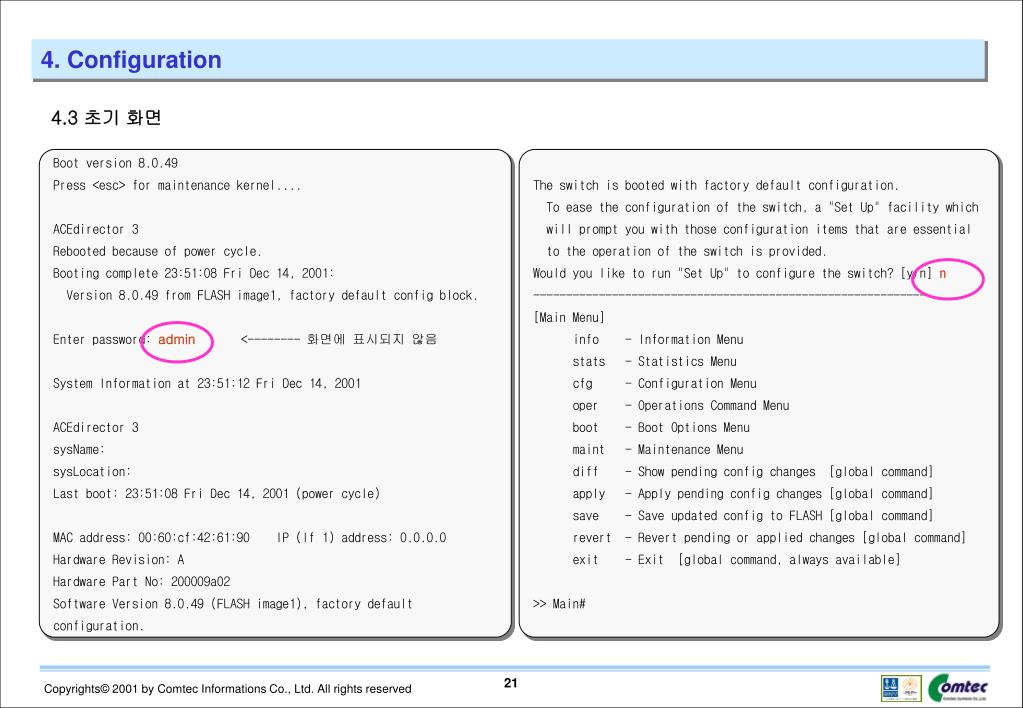Select the red 'admin' password text
This screenshot has width=1023, height=708.
coord(177,339)
